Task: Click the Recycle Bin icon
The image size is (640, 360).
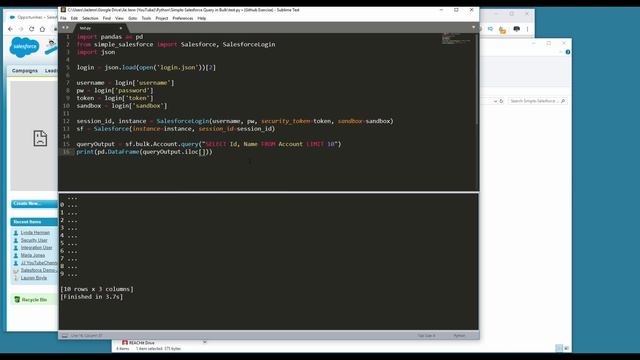Action: coord(17,300)
